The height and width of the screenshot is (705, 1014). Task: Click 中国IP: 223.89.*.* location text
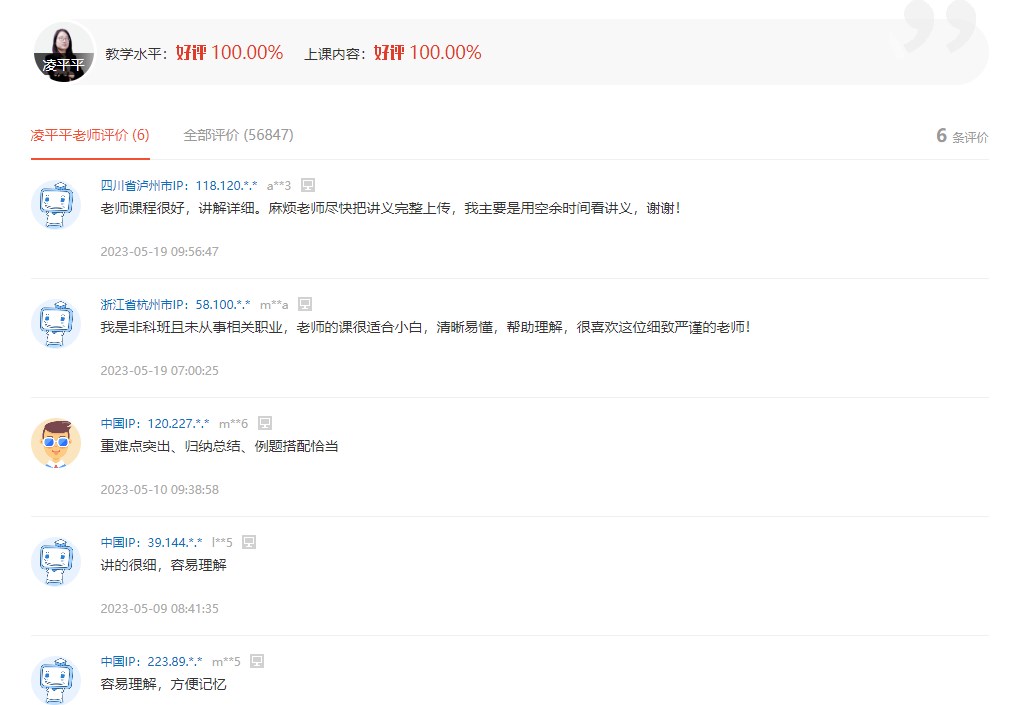[x=151, y=662]
